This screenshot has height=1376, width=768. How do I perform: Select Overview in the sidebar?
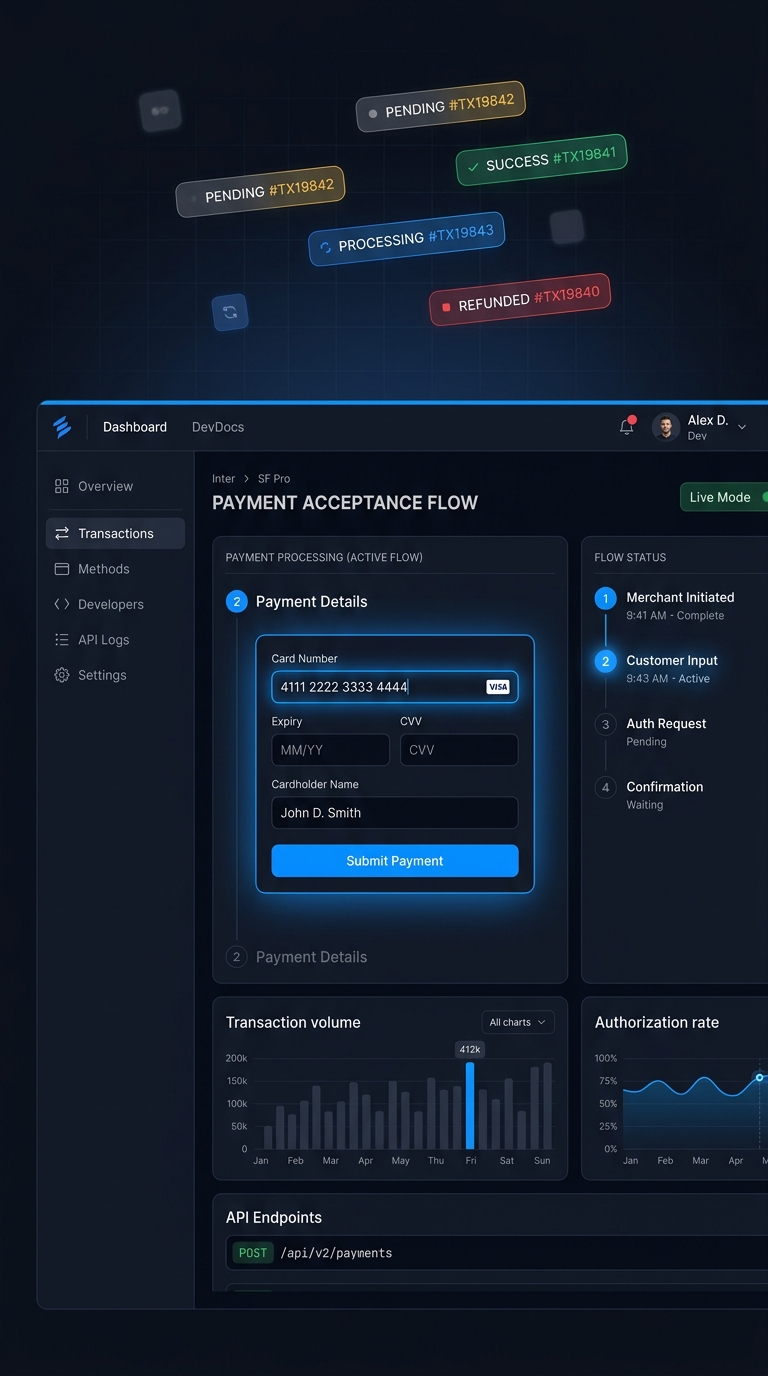tap(115, 486)
